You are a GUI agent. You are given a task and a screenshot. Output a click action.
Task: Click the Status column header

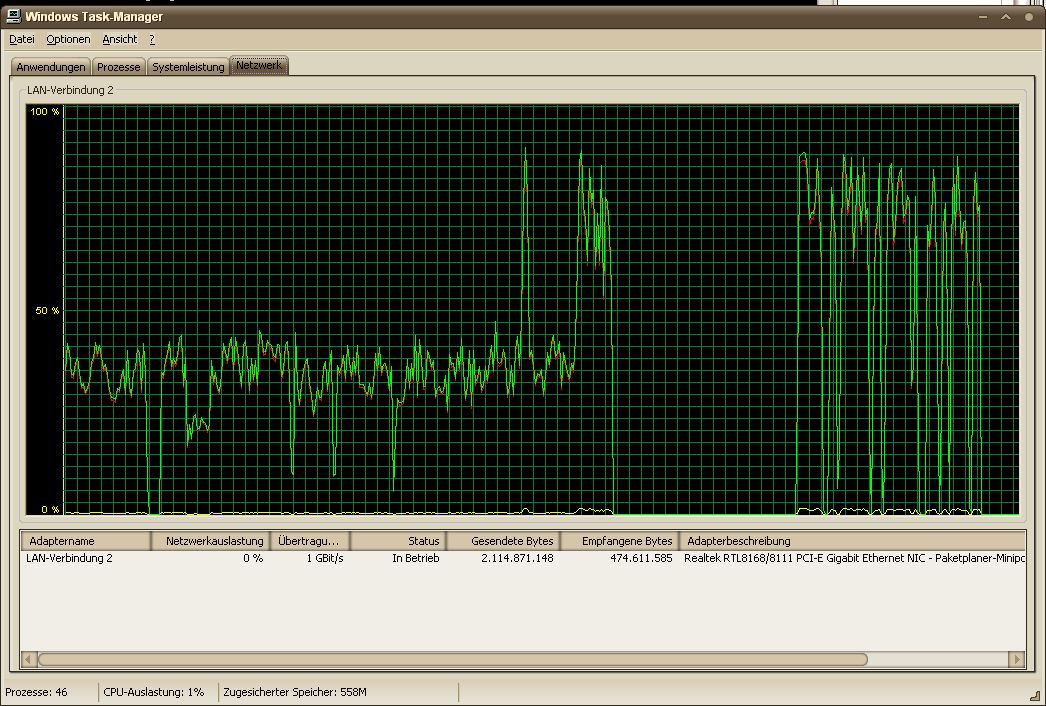[x=397, y=541]
